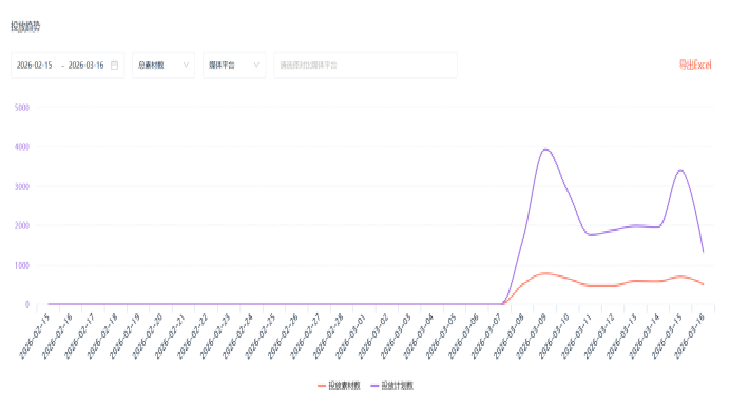Expand the 媒体平台 platform dropdown
Image resolution: width=730 pixels, height=408 pixels.
234,65
